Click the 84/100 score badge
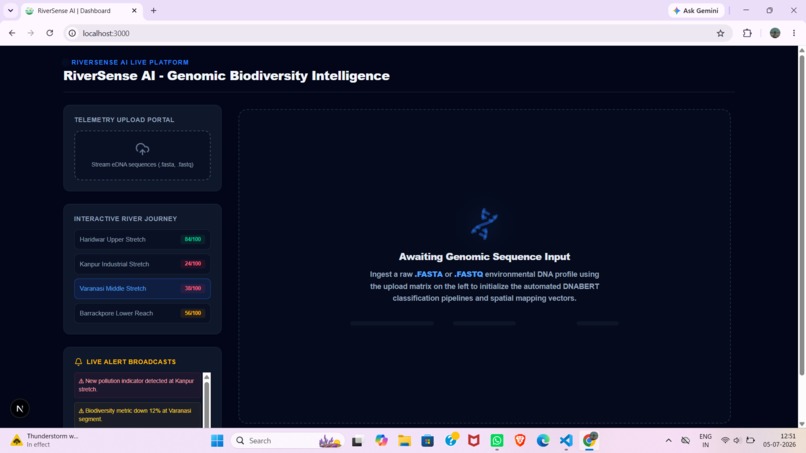 tap(193, 240)
